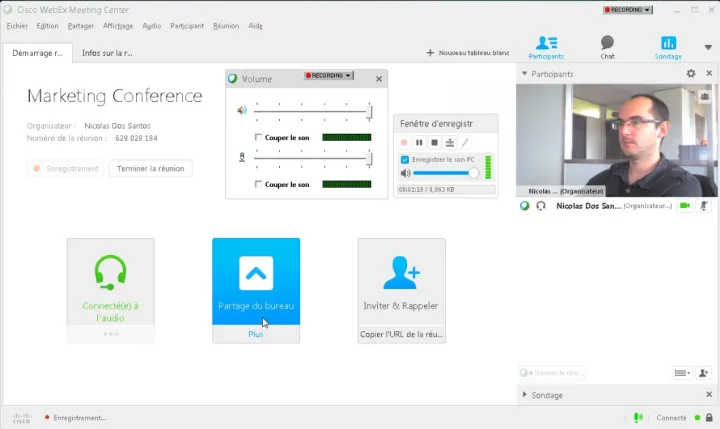
Task: Mute Nicolas Dos Santos' microphone
Action: (x=704, y=205)
